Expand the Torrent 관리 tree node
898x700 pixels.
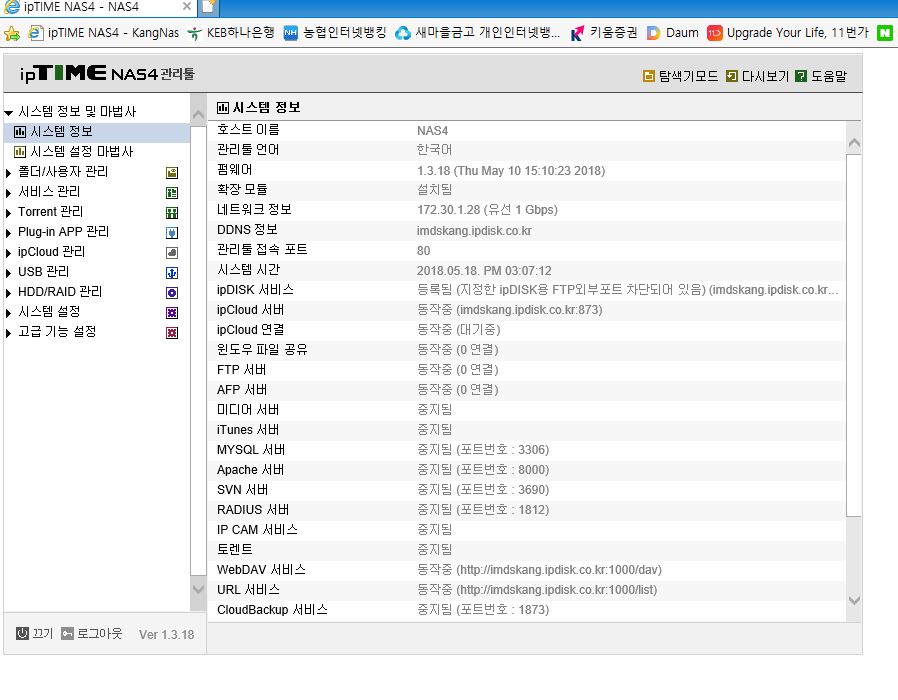click(9, 213)
